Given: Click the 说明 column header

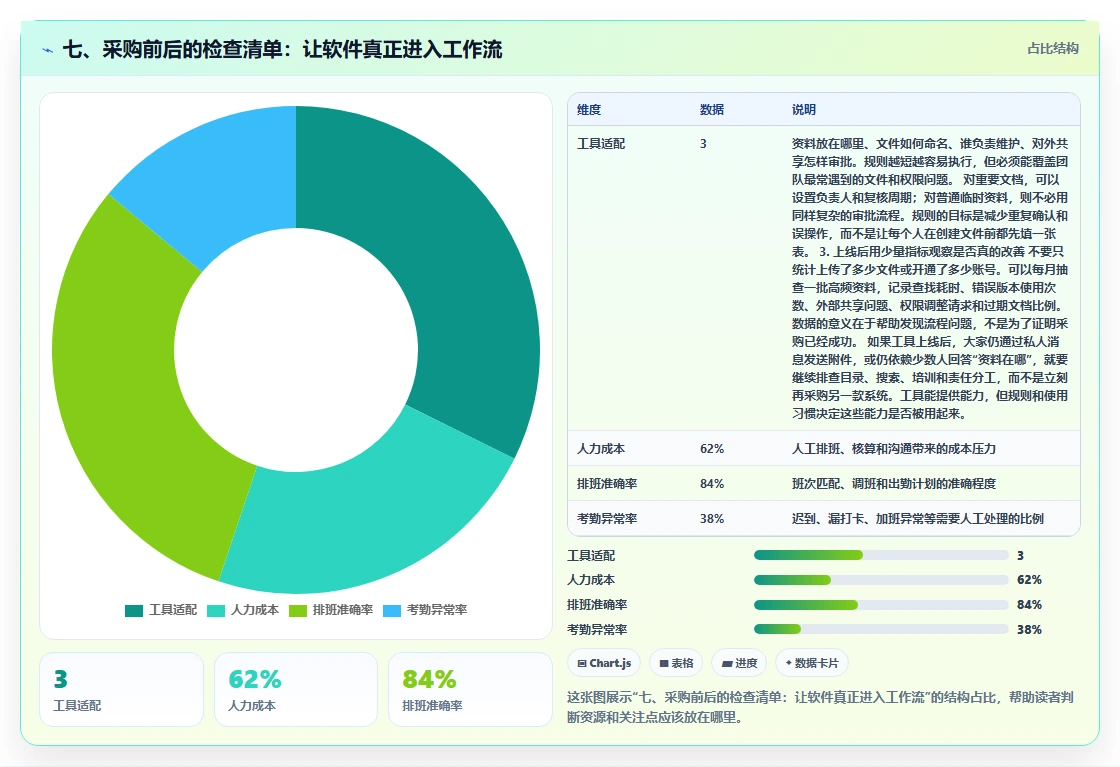Looking at the screenshot, I should [x=804, y=110].
